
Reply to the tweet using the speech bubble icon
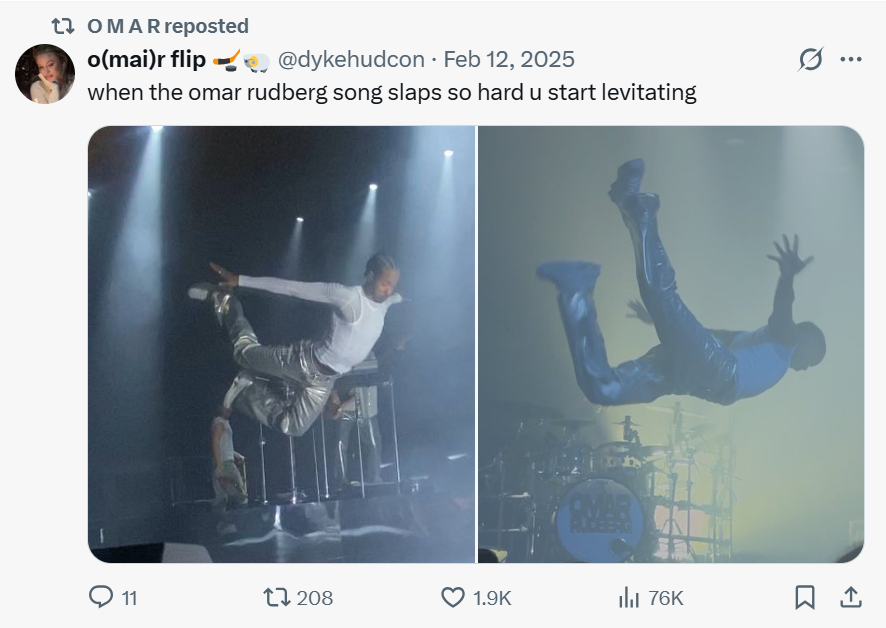coord(101,597)
